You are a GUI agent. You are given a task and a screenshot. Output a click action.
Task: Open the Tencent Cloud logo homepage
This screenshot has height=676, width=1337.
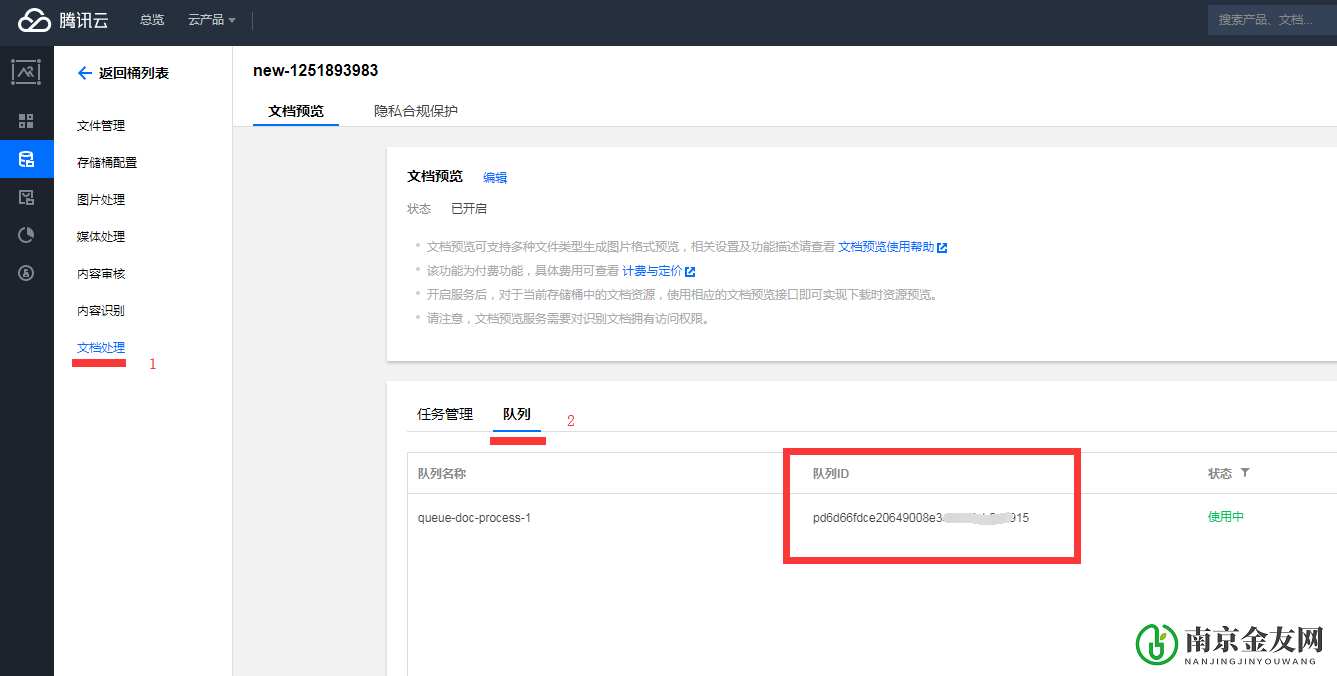(62, 20)
